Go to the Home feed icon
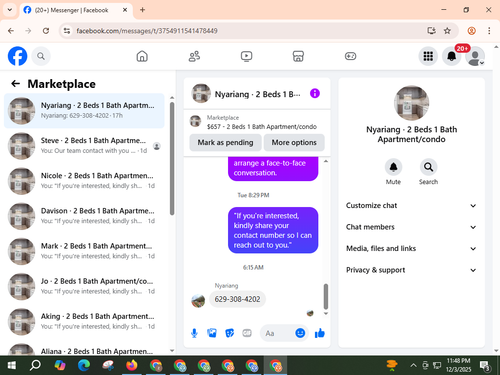500x375 pixels. tap(142, 56)
